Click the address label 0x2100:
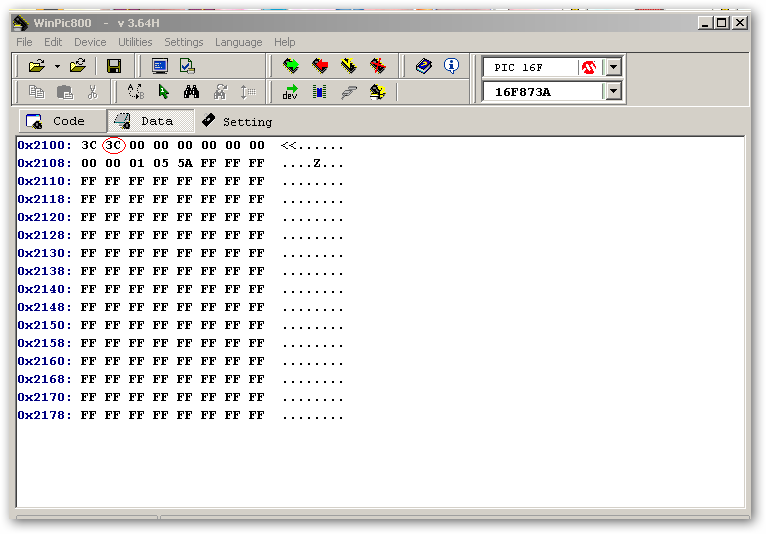 click(x=44, y=145)
